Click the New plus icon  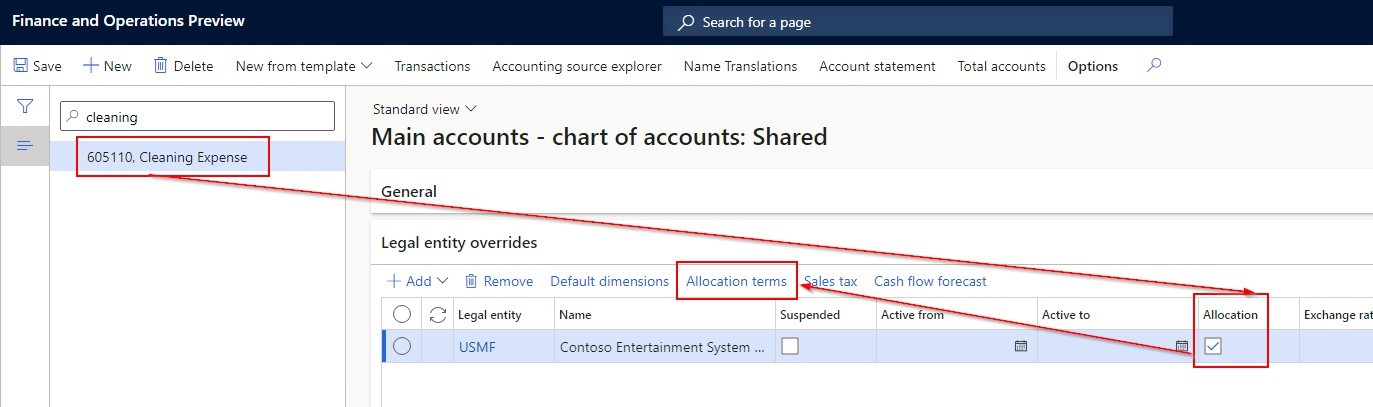pyautogui.click(x=91, y=66)
